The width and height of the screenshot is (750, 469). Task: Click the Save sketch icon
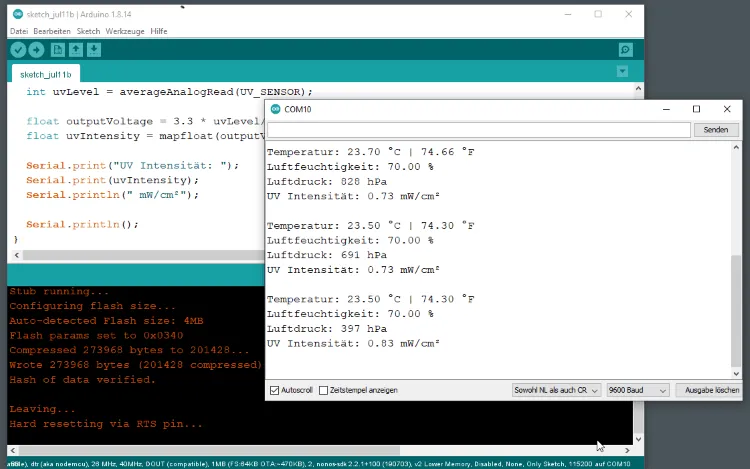click(x=94, y=50)
